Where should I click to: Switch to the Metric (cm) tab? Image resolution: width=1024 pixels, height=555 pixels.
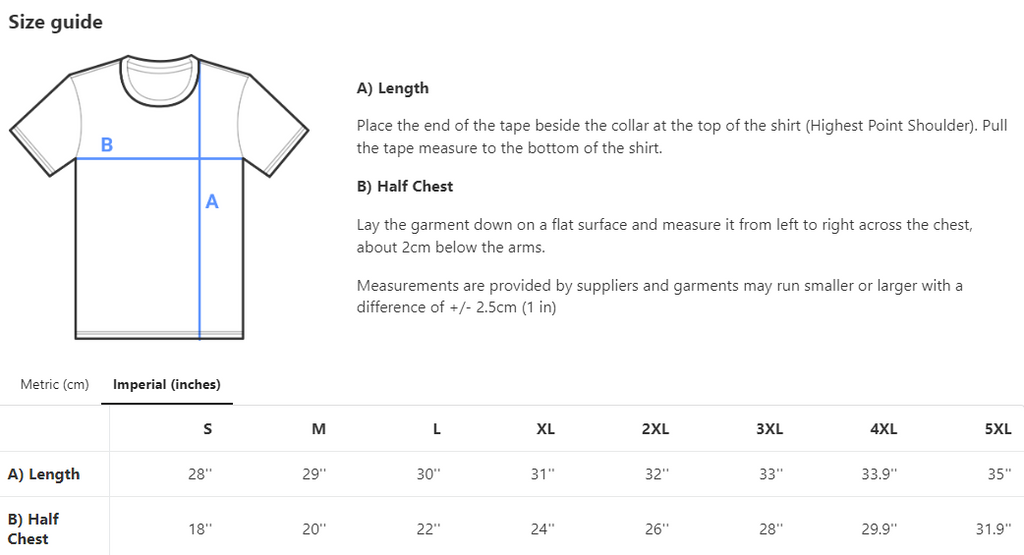coord(54,385)
